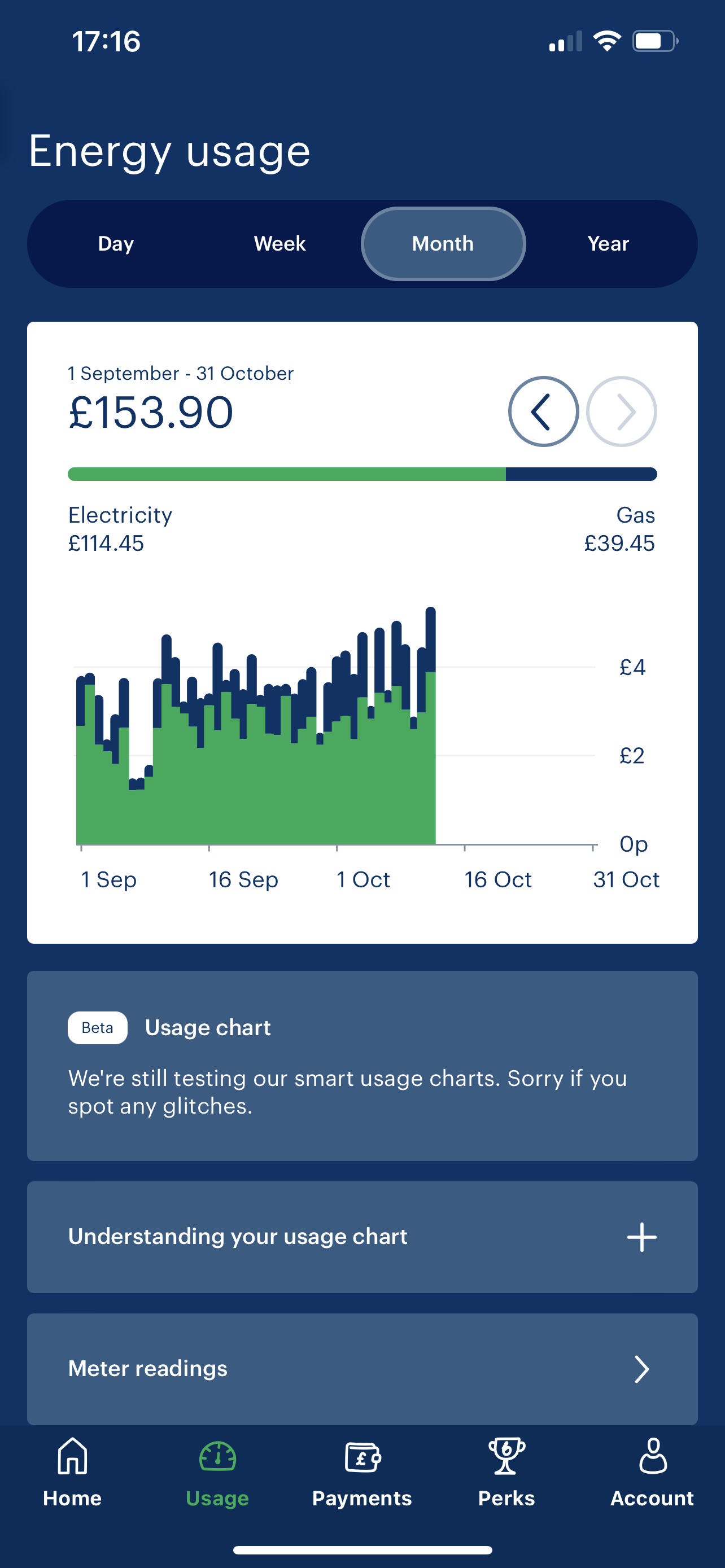Viewport: 725px width, 1568px height.
Task: Switch usage view to Year
Action: (x=608, y=244)
